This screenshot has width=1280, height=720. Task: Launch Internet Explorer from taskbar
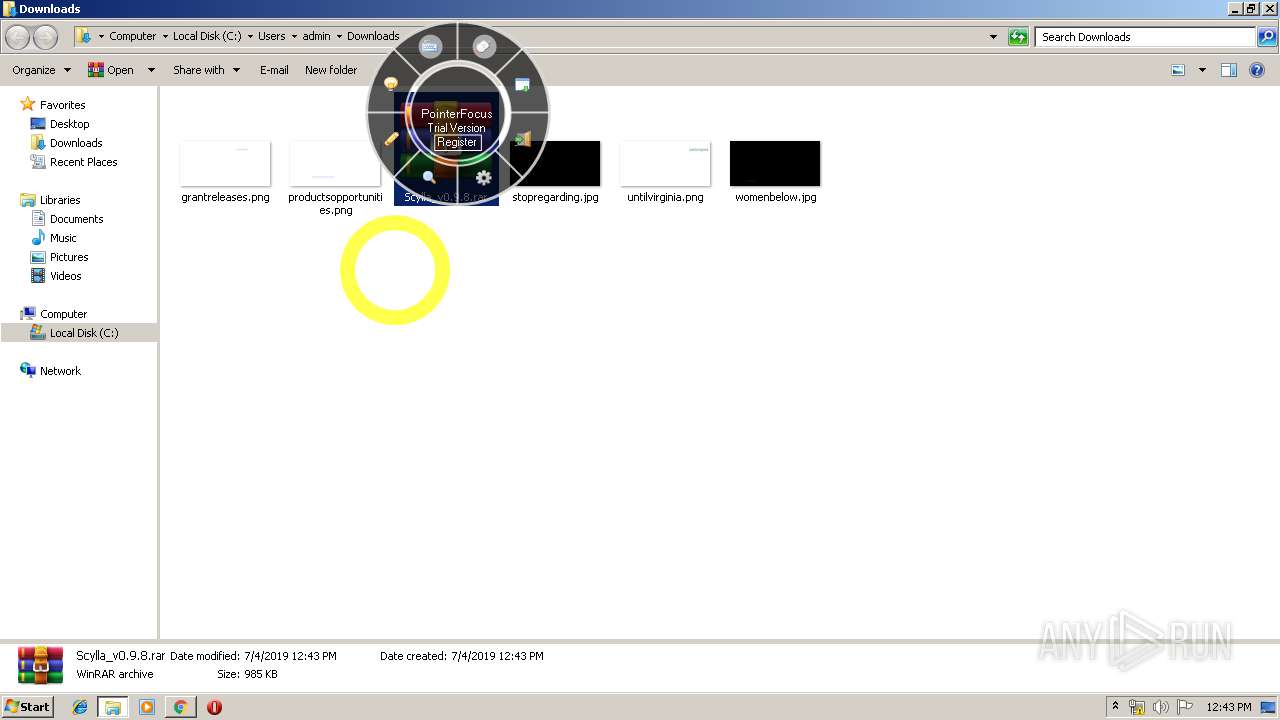80,707
